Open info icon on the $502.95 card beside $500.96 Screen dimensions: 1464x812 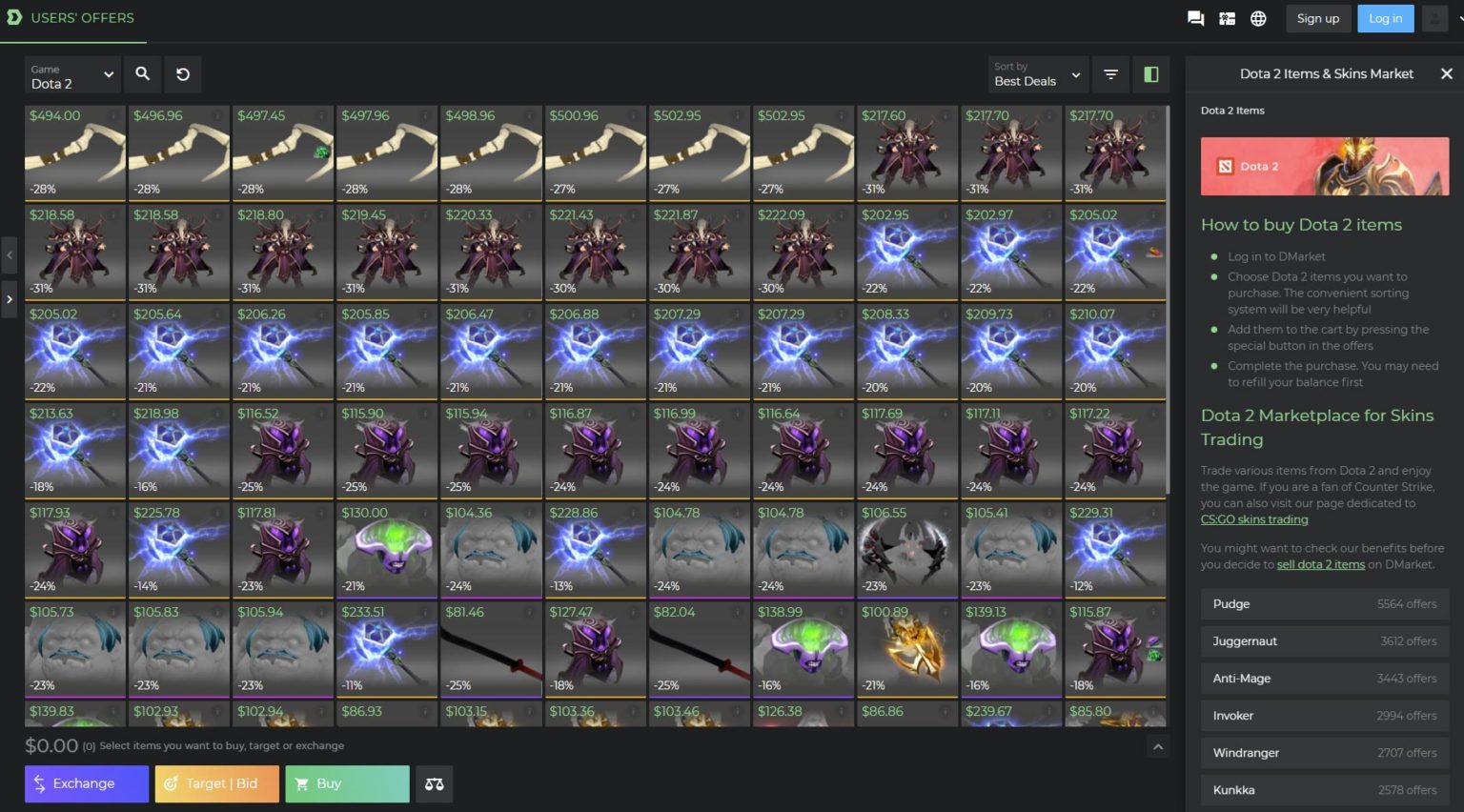pyautogui.click(x=738, y=116)
